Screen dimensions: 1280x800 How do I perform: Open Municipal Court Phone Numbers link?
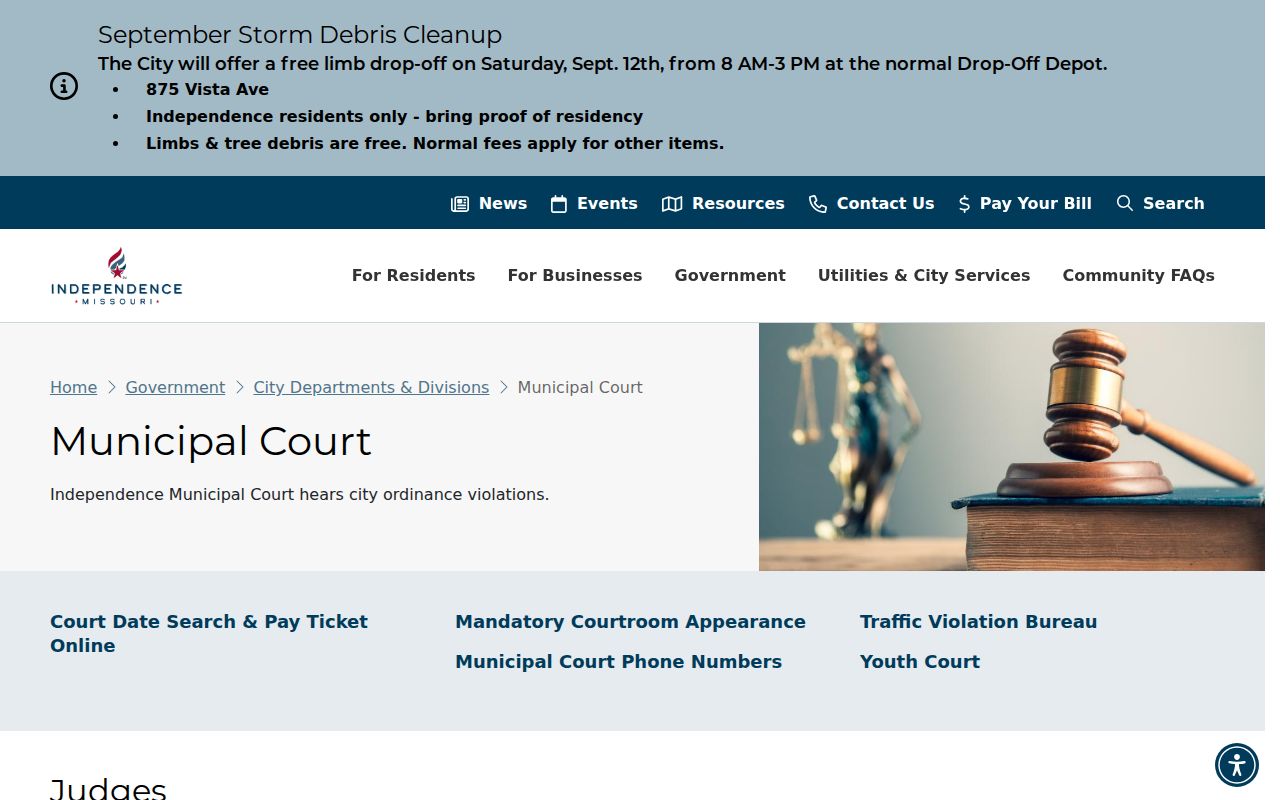tap(618, 662)
